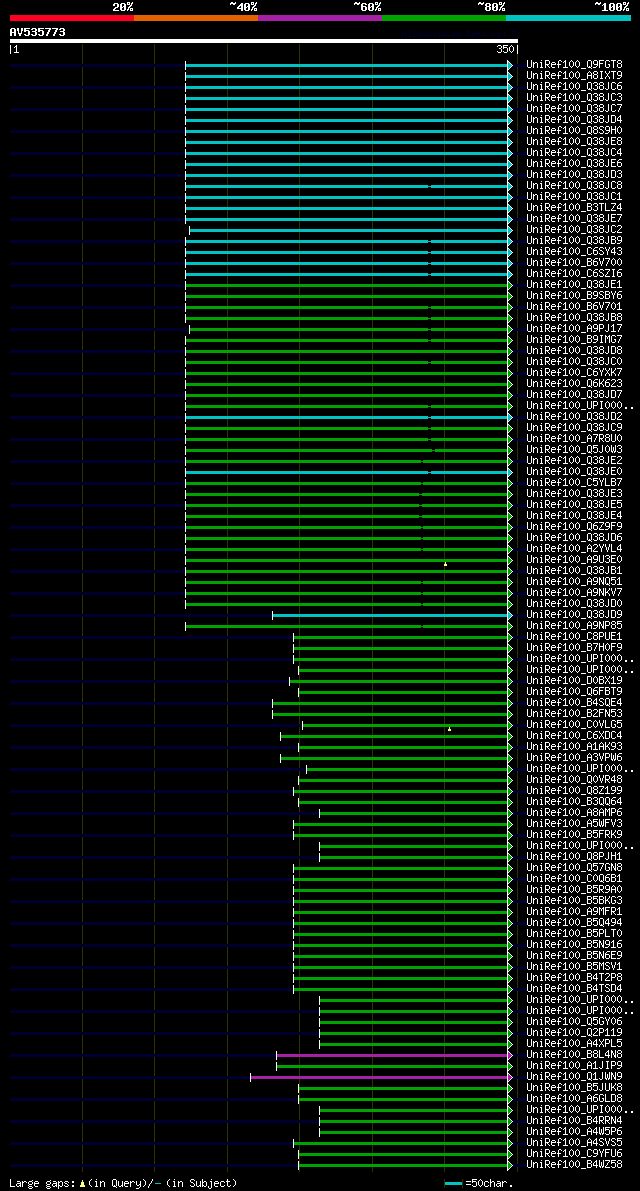Select label UniRef100_B7H0F9

[x=574, y=648]
